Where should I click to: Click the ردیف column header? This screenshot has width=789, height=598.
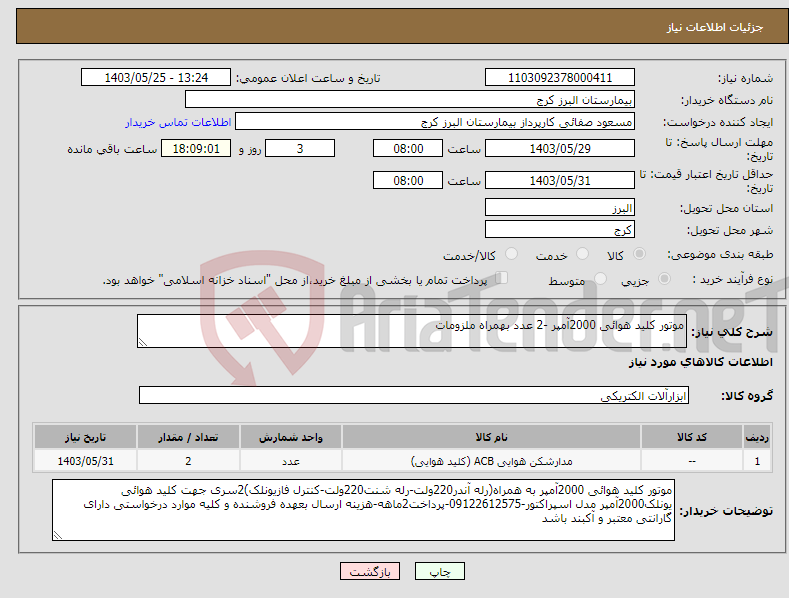[757, 437]
